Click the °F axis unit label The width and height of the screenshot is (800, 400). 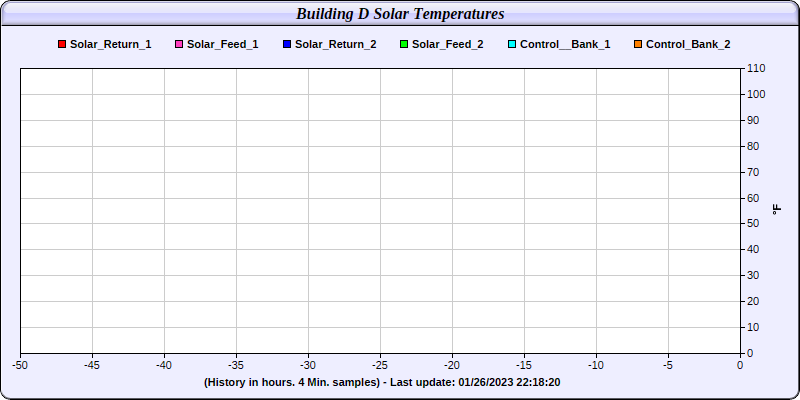pos(777,209)
